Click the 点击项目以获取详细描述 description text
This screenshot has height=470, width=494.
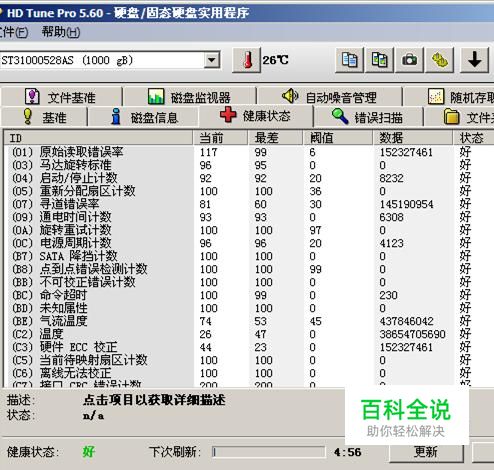coord(154,400)
